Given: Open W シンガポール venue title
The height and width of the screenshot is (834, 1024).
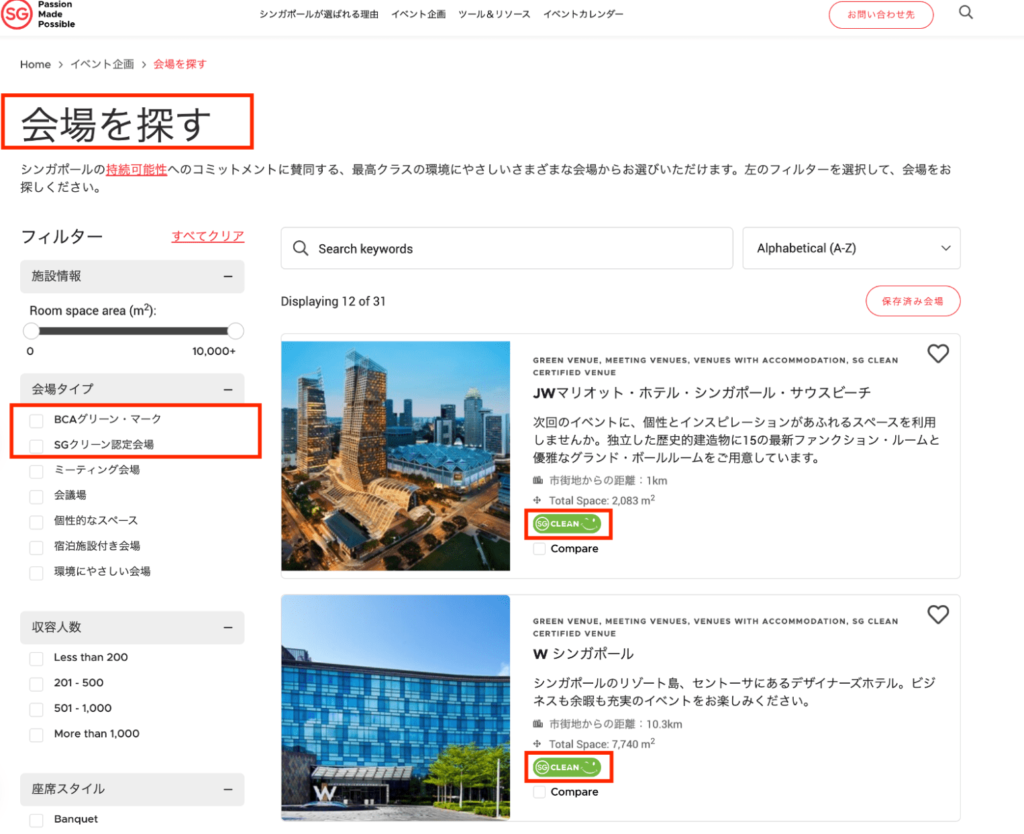Looking at the screenshot, I should click(x=583, y=654).
